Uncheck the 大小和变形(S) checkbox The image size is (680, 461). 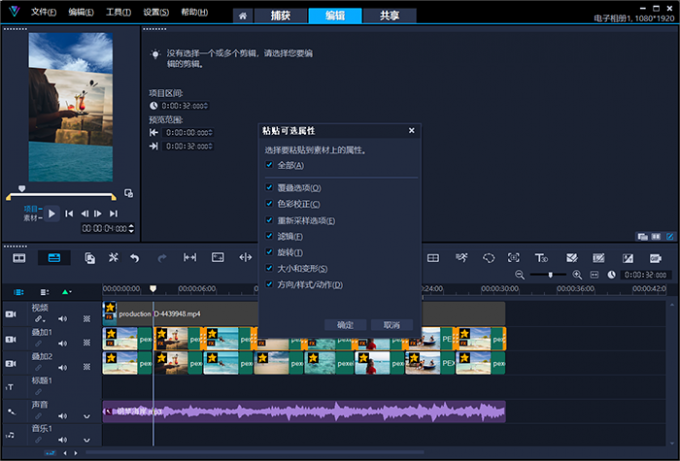tap(269, 268)
